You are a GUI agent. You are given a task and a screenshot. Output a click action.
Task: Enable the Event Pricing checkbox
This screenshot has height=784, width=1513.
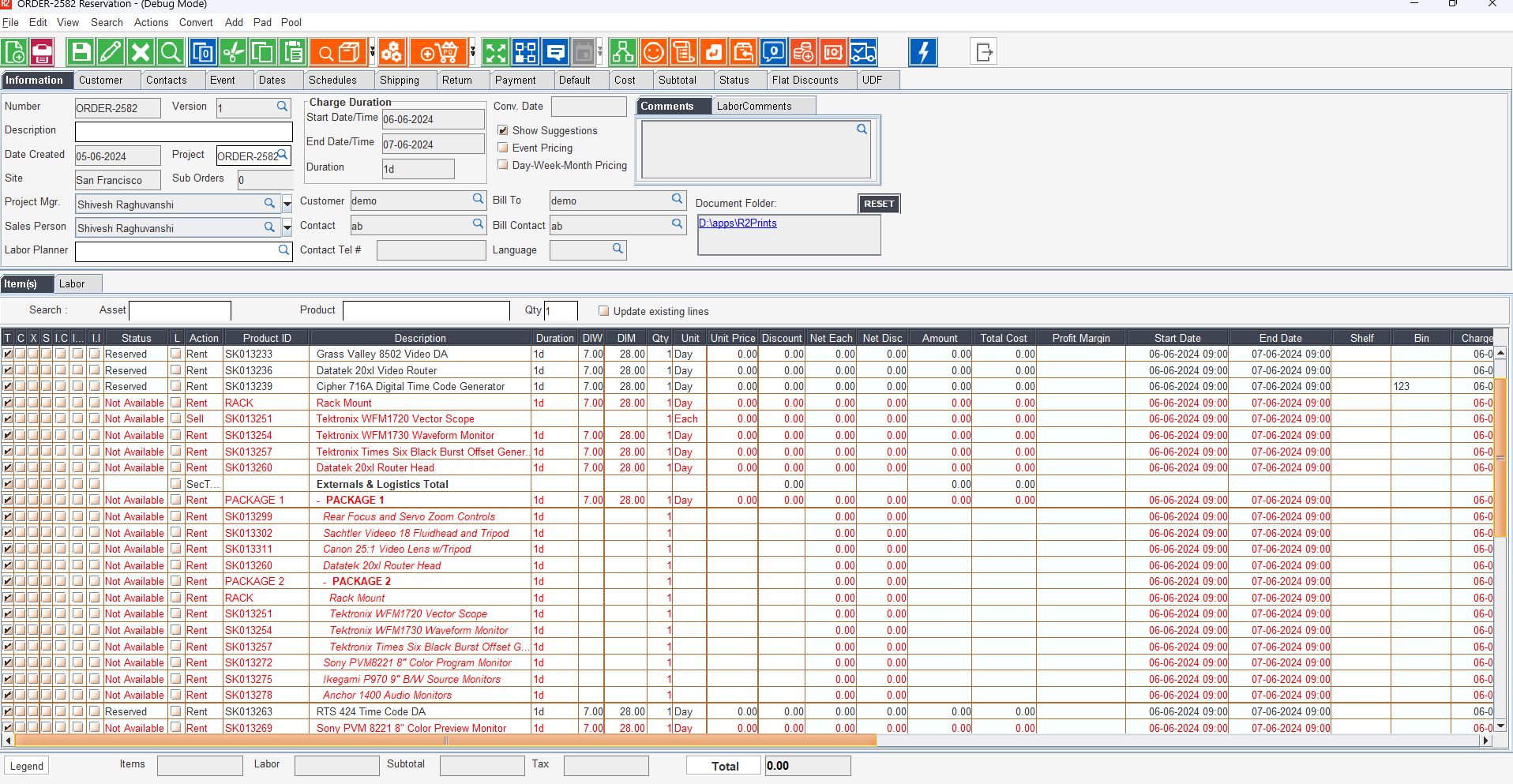click(x=503, y=148)
